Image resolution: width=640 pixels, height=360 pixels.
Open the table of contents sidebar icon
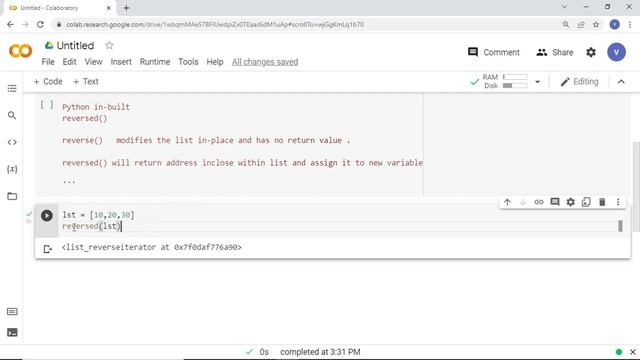tap(12, 89)
